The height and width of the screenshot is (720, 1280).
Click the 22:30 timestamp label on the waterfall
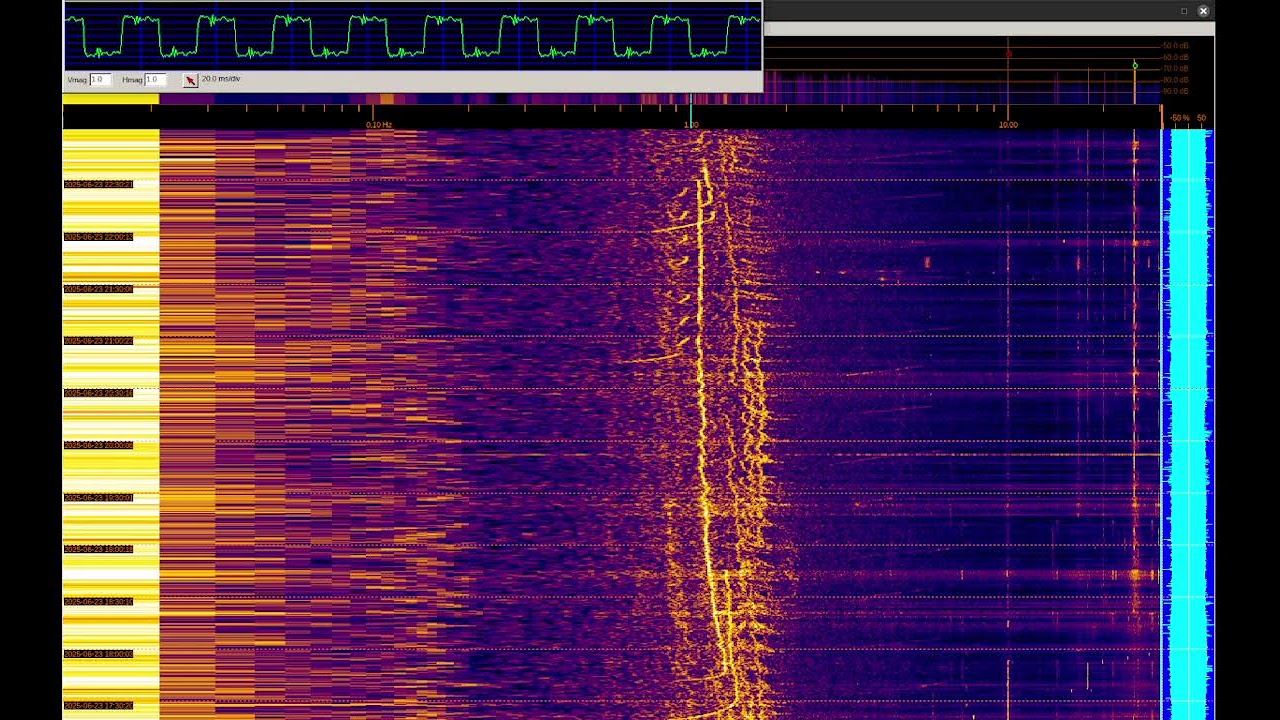click(98, 185)
